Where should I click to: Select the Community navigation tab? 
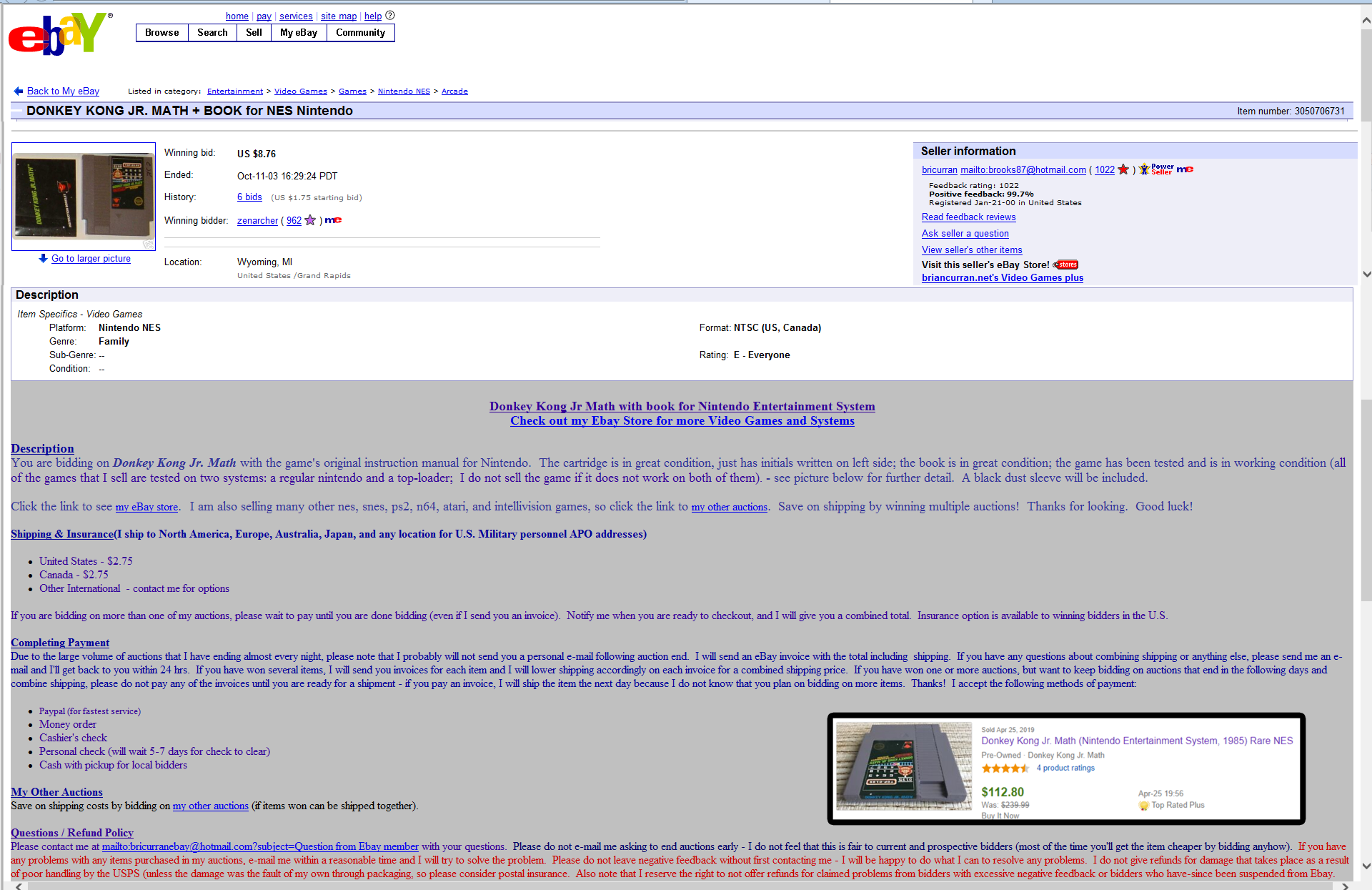pyautogui.click(x=360, y=33)
